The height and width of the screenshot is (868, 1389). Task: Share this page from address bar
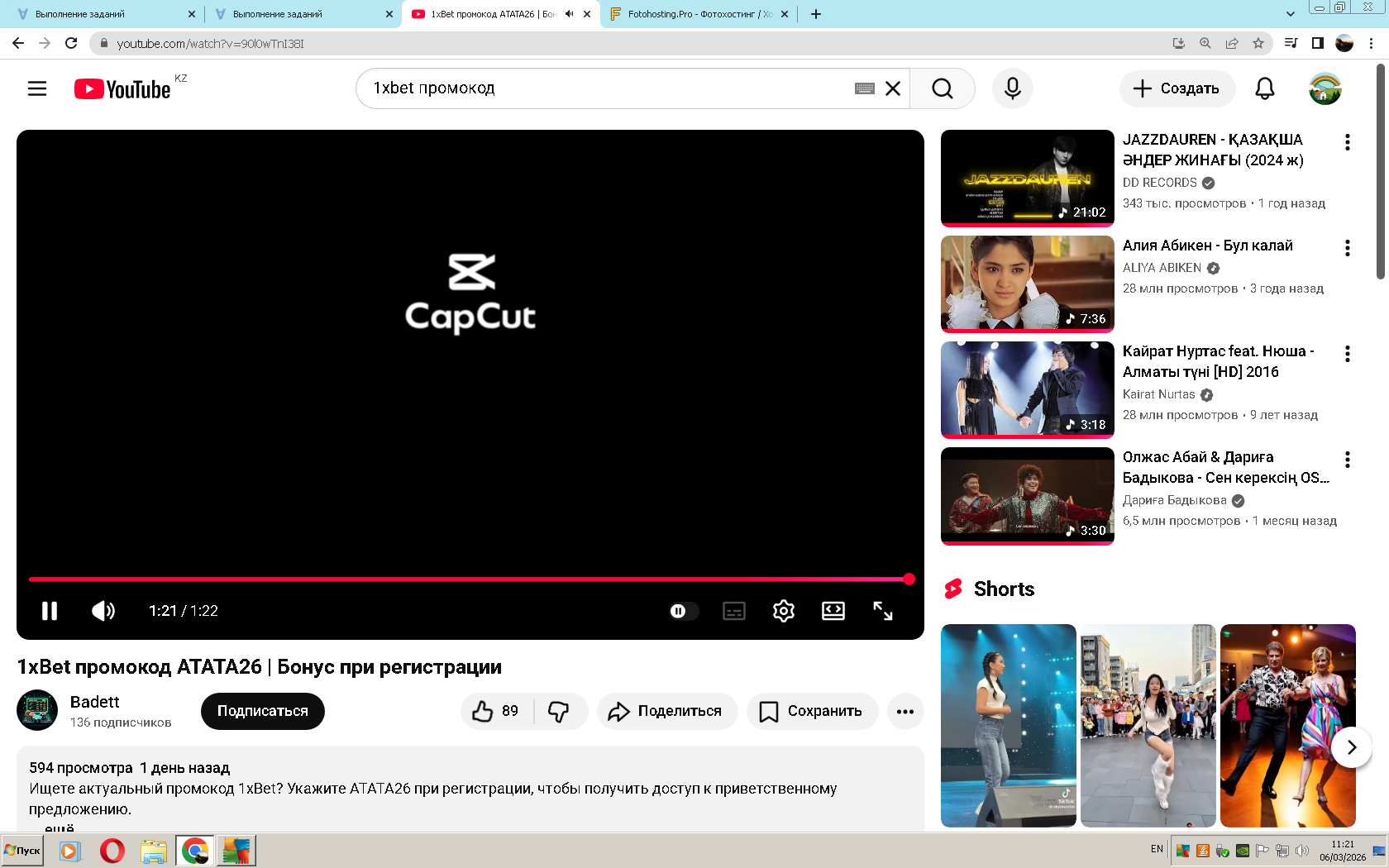[x=1232, y=43]
